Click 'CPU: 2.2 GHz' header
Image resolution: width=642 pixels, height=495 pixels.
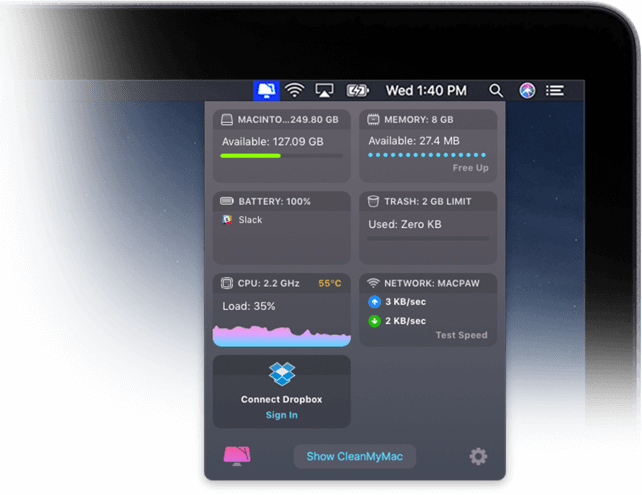click(269, 283)
